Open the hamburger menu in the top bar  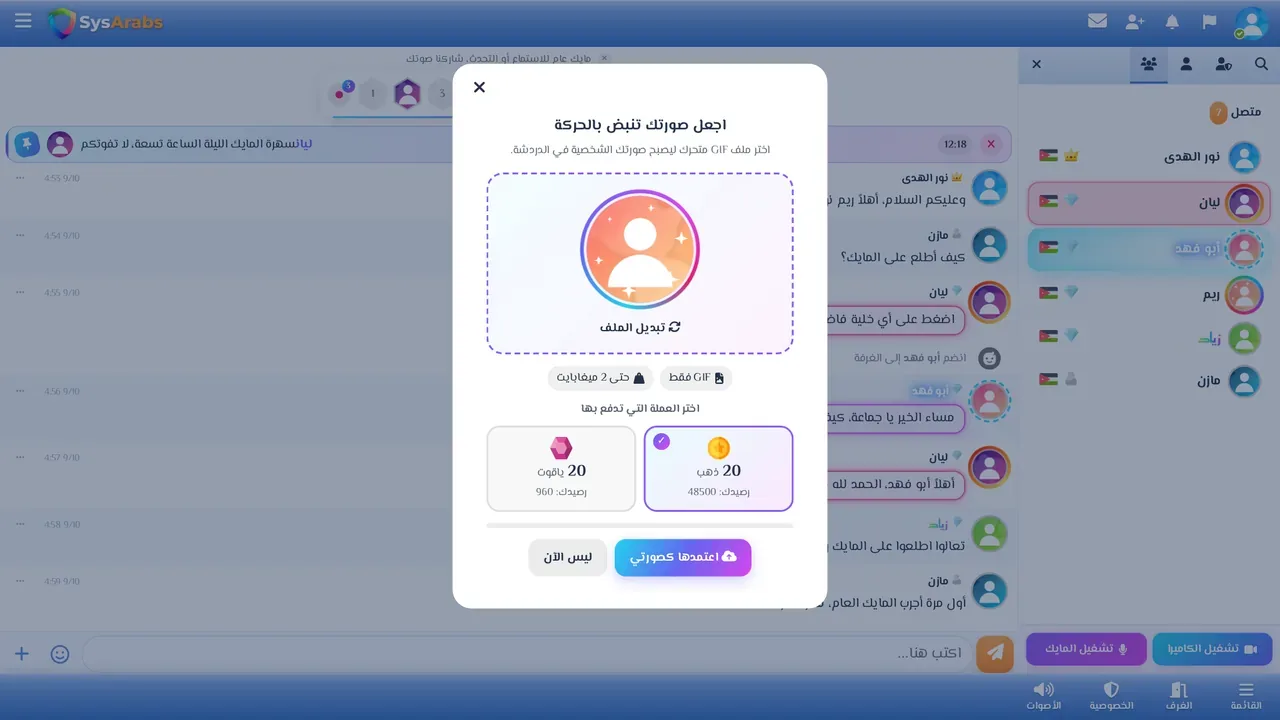[x=23, y=21]
